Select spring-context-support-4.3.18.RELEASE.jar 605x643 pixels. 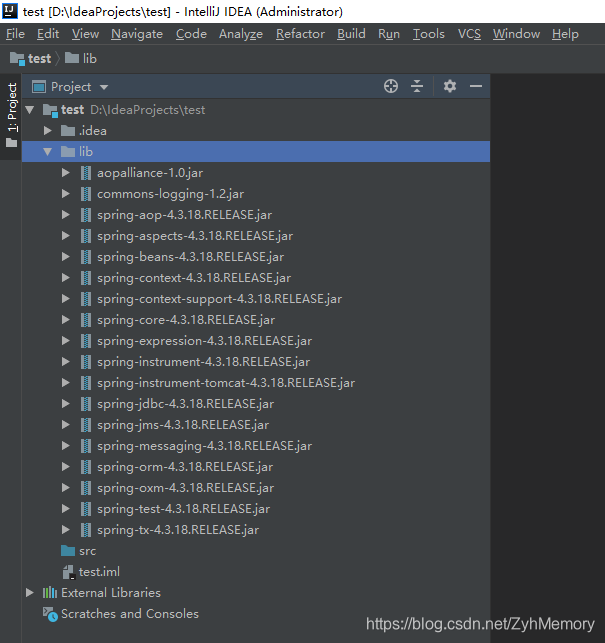219,299
